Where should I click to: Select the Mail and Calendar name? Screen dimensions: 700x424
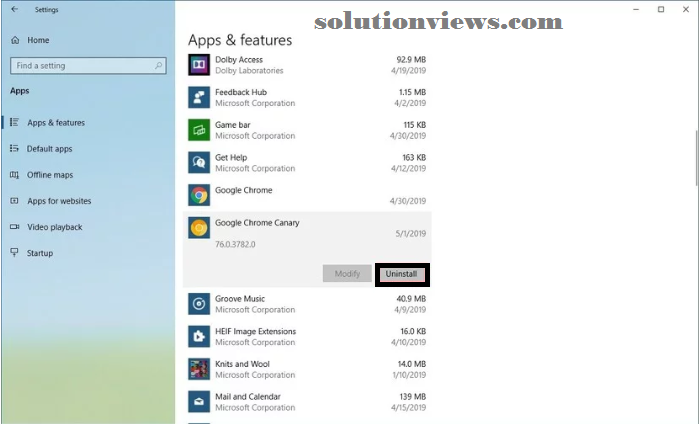(x=248, y=396)
